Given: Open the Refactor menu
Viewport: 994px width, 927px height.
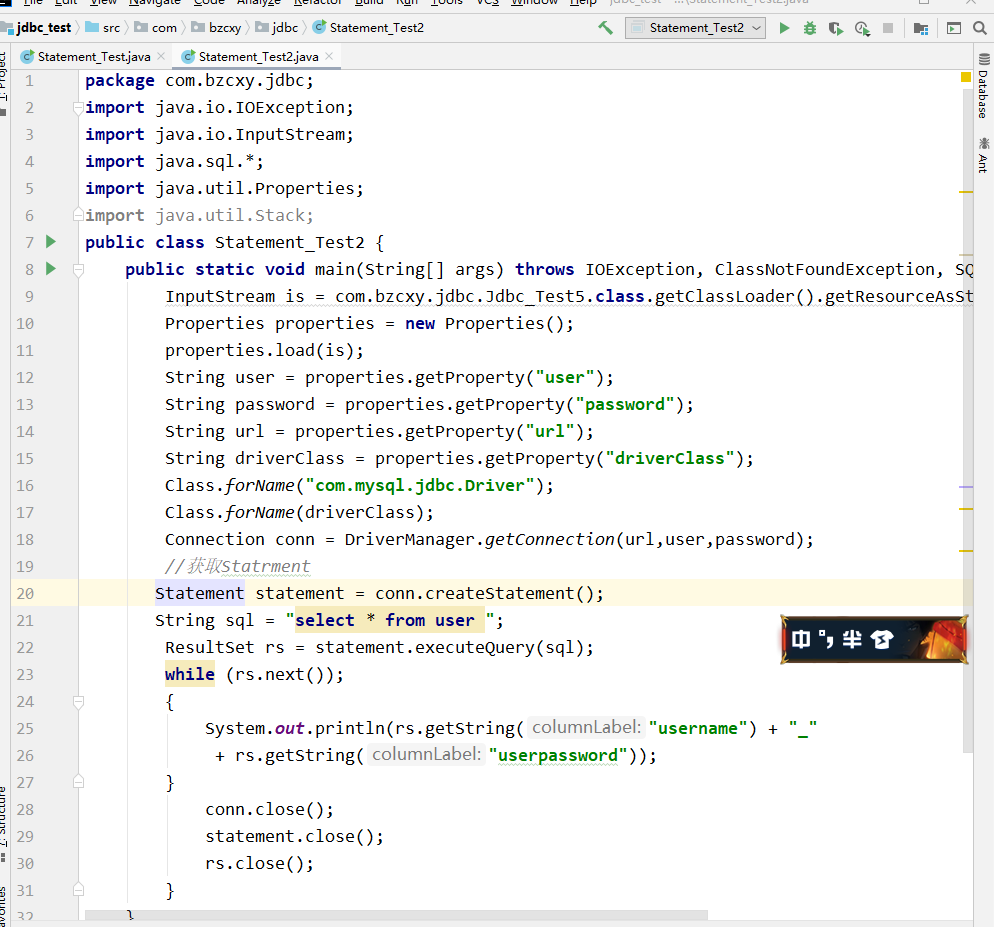Looking at the screenshot, I should (x=318, y=3).
